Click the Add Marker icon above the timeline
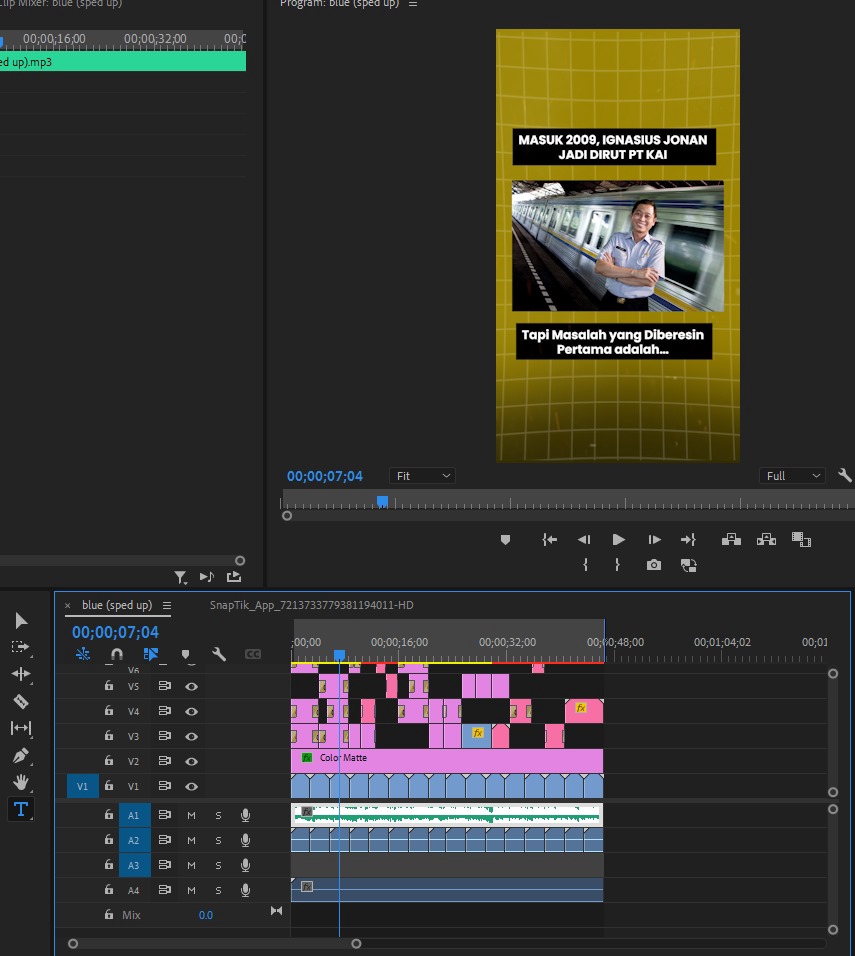The height and width of the screenshot is (956, 855). (x=186, y=654)
